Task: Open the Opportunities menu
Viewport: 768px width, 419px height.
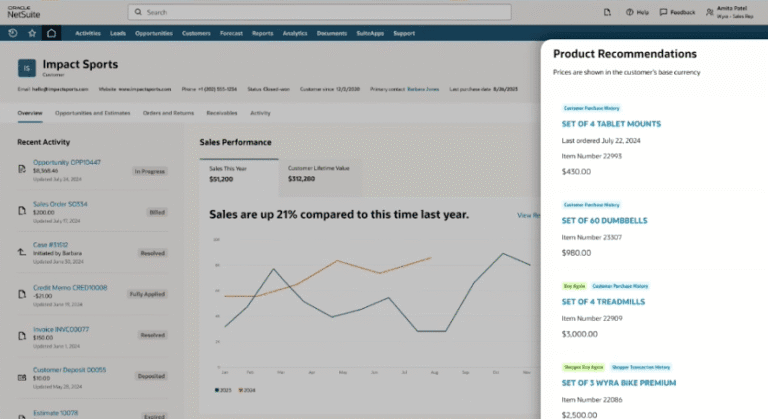Action: [154, 33]
